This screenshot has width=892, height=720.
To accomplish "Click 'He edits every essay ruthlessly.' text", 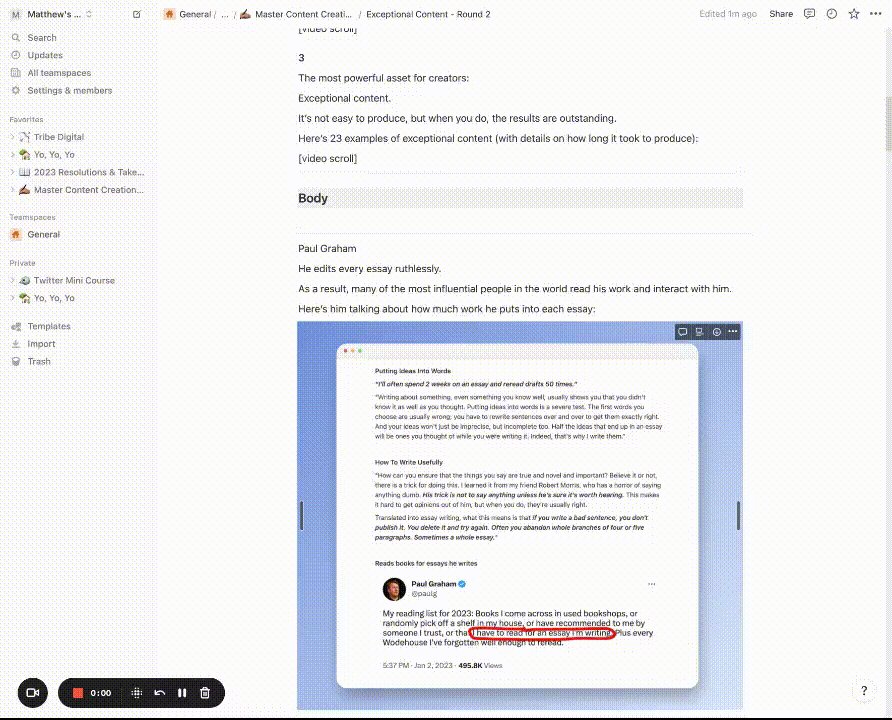I will tap(369, 268).
